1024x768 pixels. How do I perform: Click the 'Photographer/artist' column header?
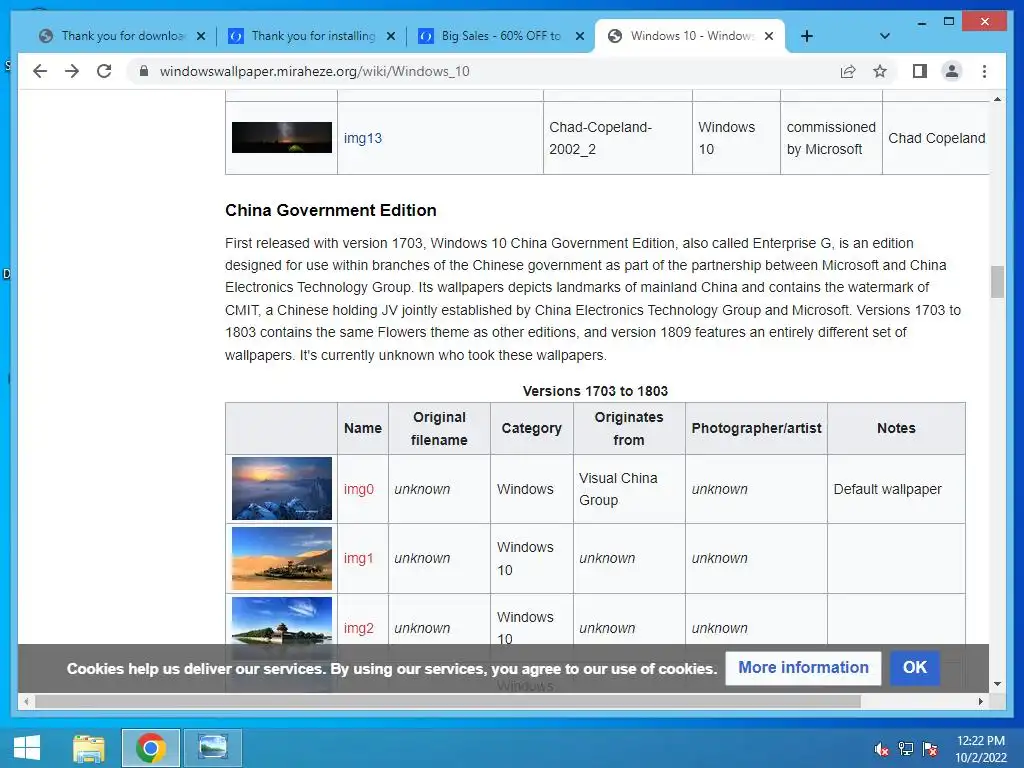click(756, 428)
